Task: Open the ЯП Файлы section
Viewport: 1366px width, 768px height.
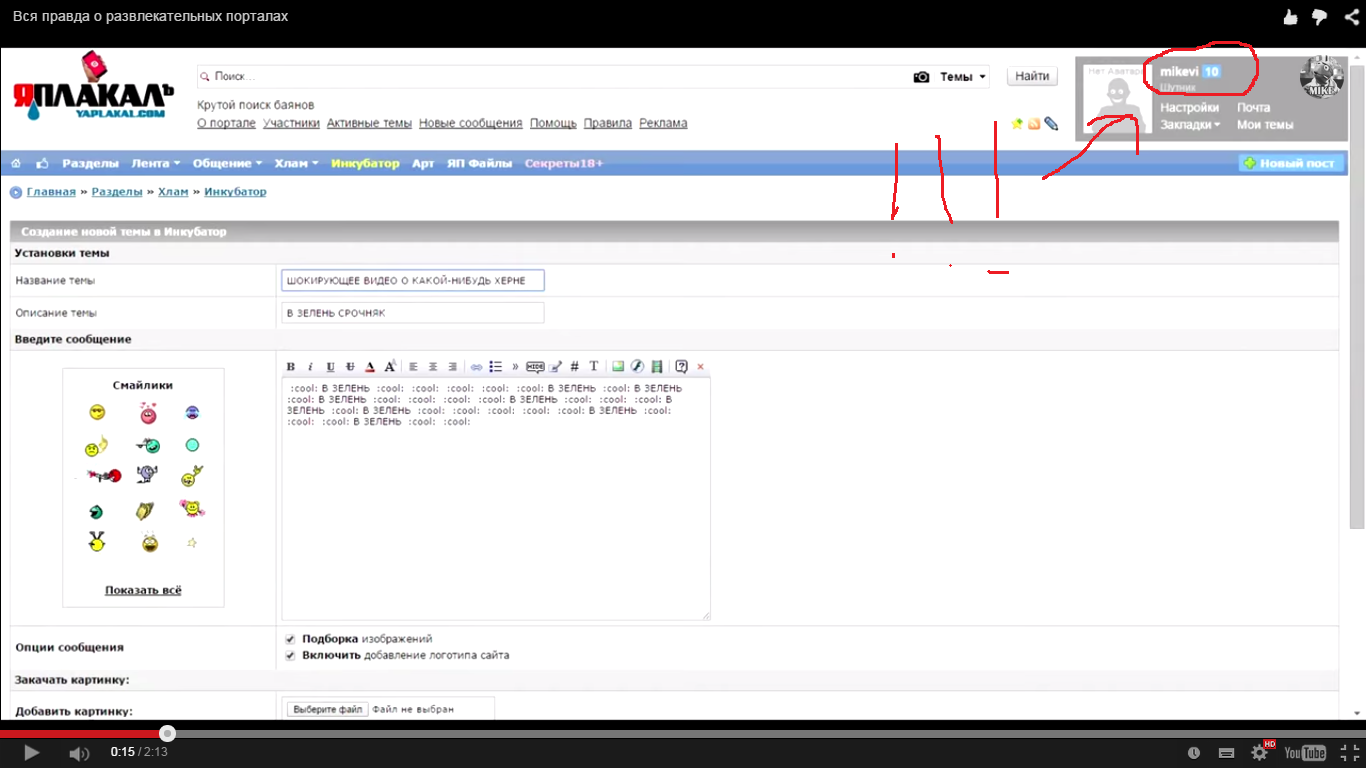Action: [479, 163]
